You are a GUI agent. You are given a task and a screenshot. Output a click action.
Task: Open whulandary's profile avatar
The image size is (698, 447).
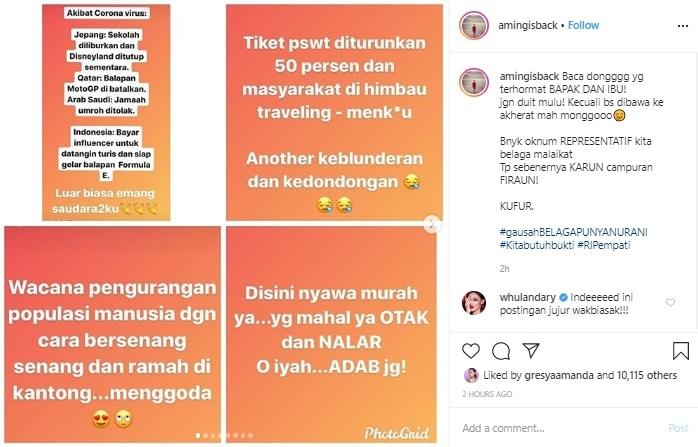click(474, 303)
